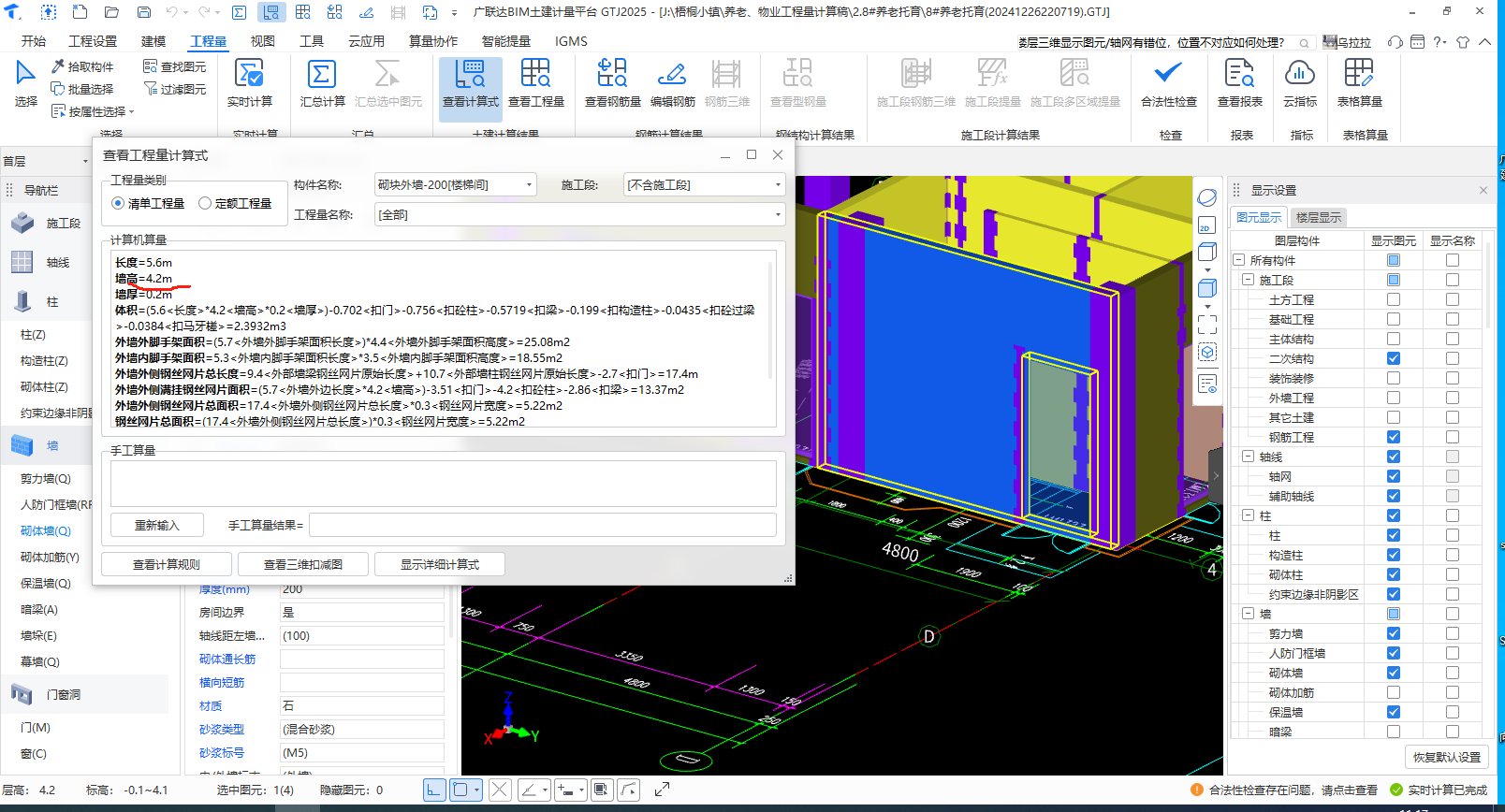
Task: Click the 手工算量结果 input field
Action: tap(543, 525)
